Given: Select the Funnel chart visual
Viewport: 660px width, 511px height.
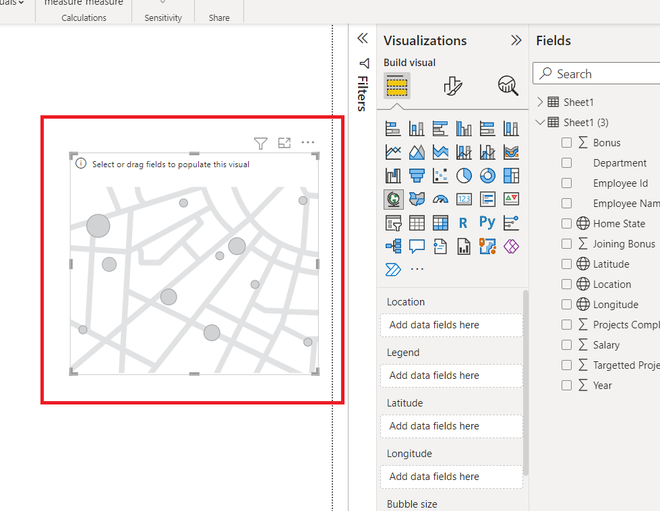Looking at the screenshot, I should click(x=417, y=176).
